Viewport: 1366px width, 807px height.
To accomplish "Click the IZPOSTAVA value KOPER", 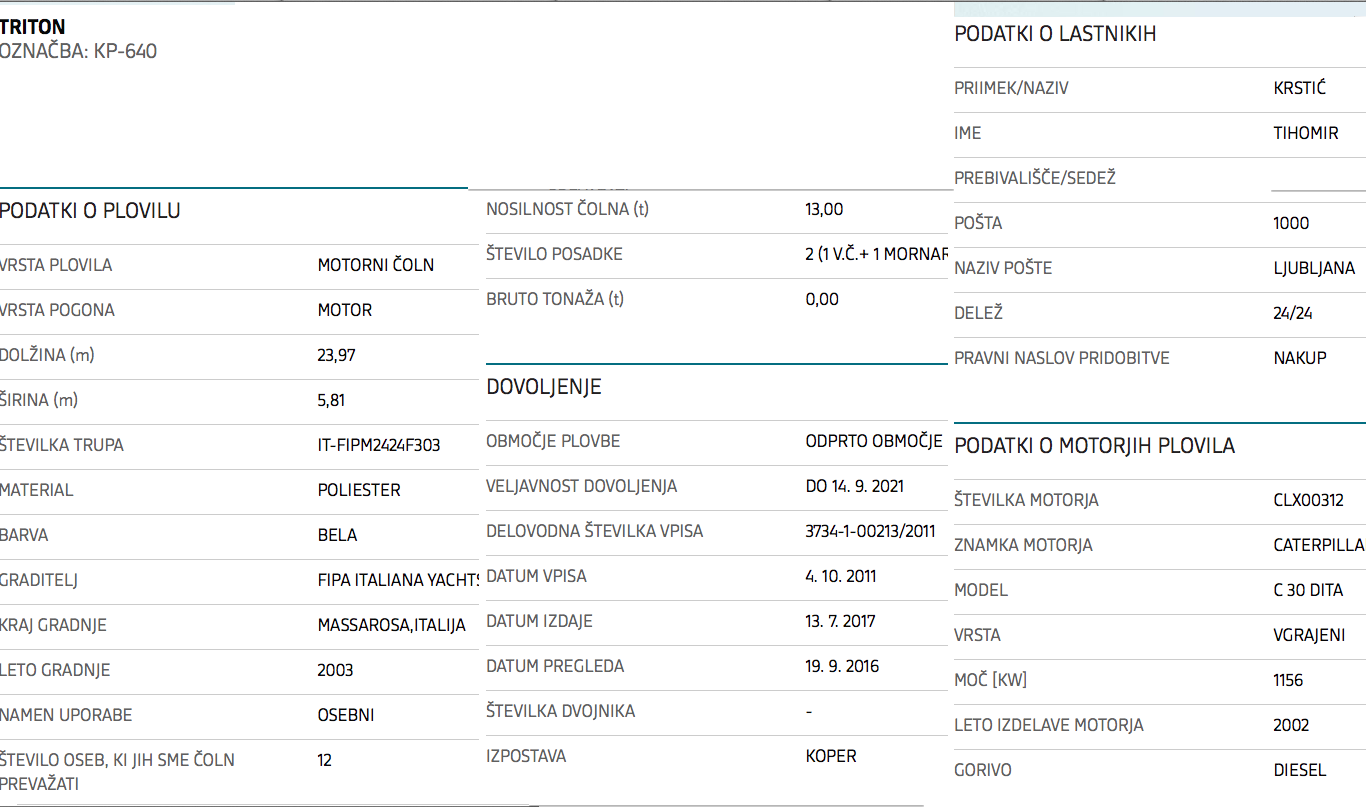I will (831, 756).
